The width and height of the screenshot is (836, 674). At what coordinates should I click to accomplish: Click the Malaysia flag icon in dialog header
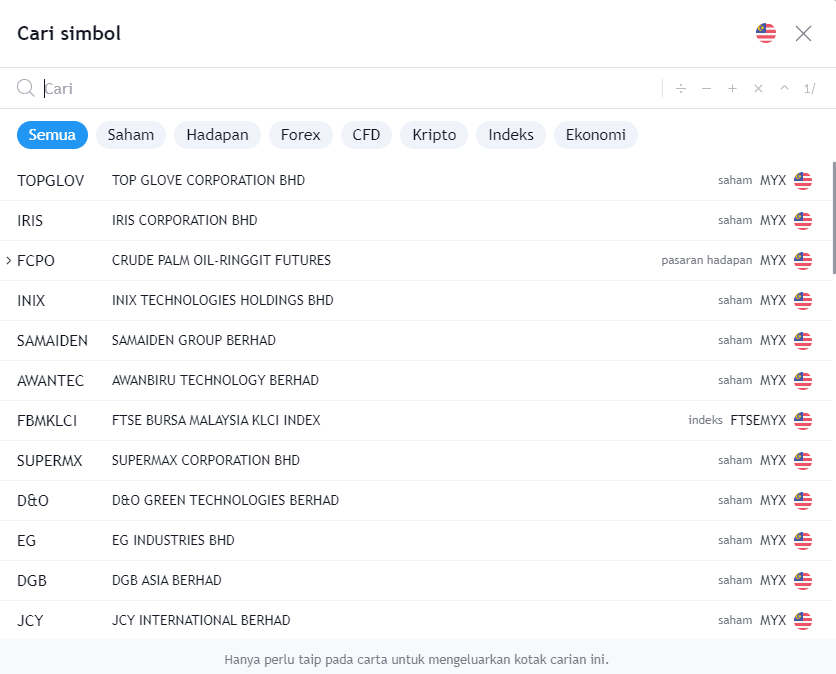(x=765, y=32)
